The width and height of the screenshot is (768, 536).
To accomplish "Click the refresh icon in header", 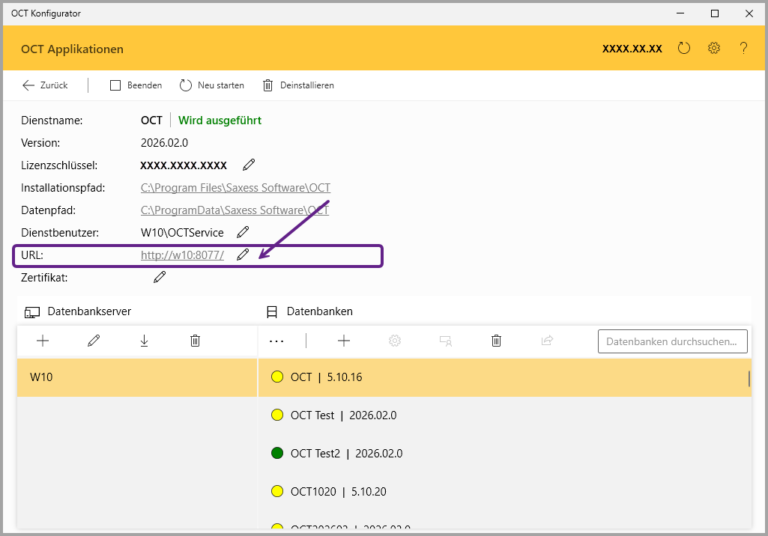I will (x=684, y=48).
